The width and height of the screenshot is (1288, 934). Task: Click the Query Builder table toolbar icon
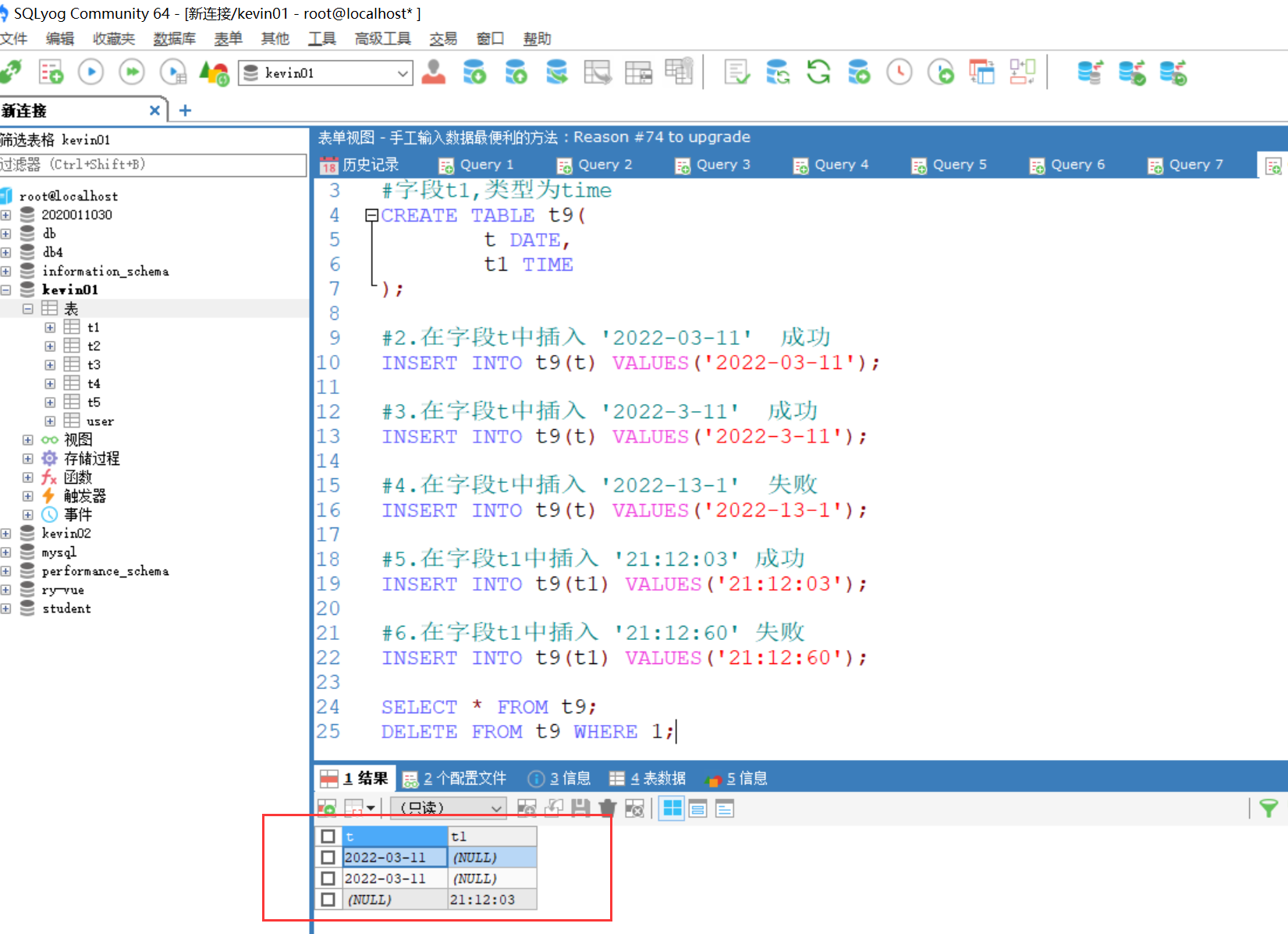(982, 73)
